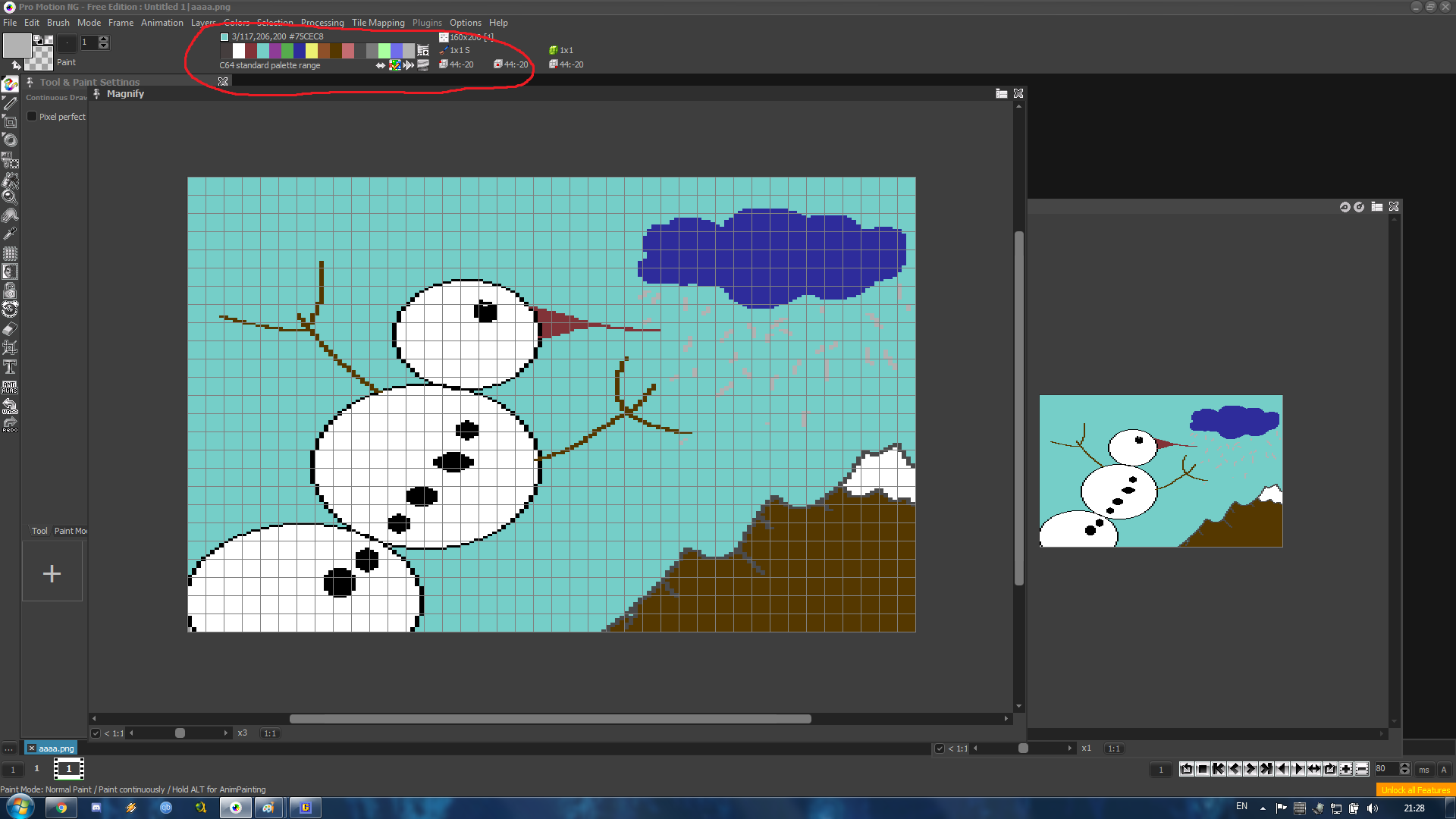Select the Paint/Brush tool
This screenshot has height=819, width=1456.
point(10,101)
